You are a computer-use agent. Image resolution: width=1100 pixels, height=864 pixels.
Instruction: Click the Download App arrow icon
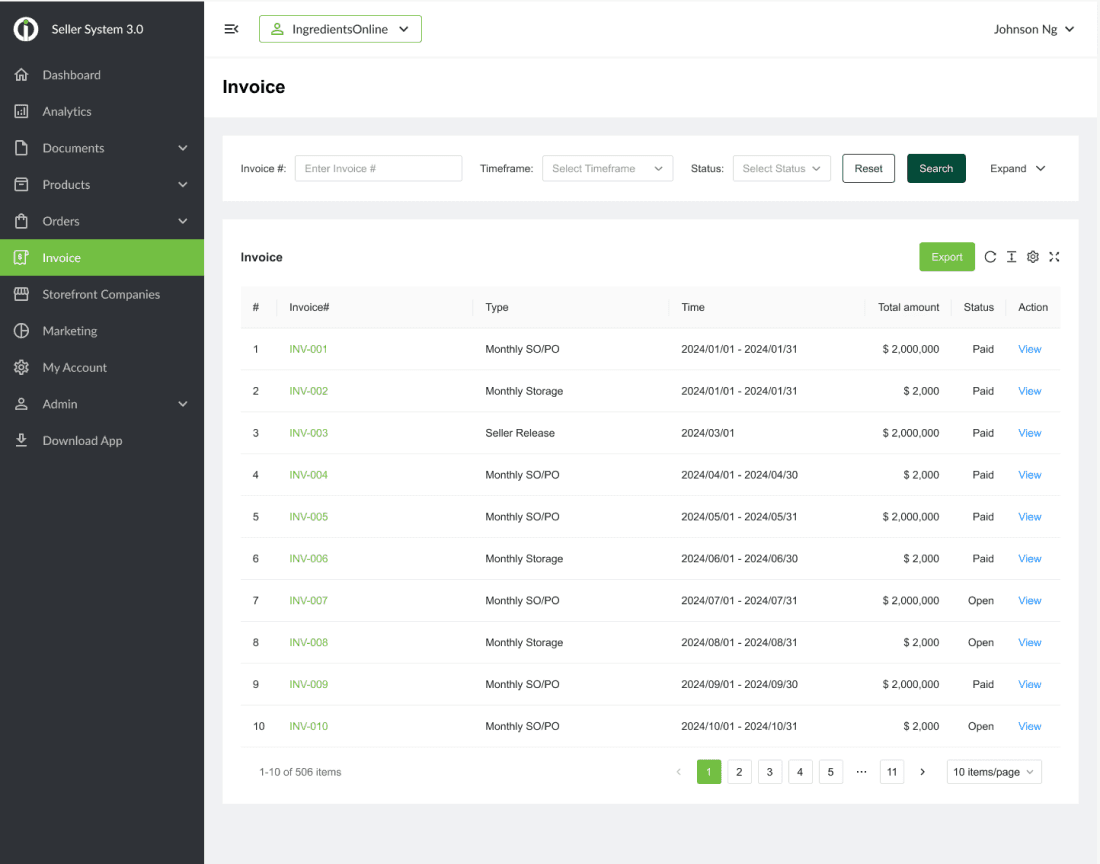[x=22, y=440]
